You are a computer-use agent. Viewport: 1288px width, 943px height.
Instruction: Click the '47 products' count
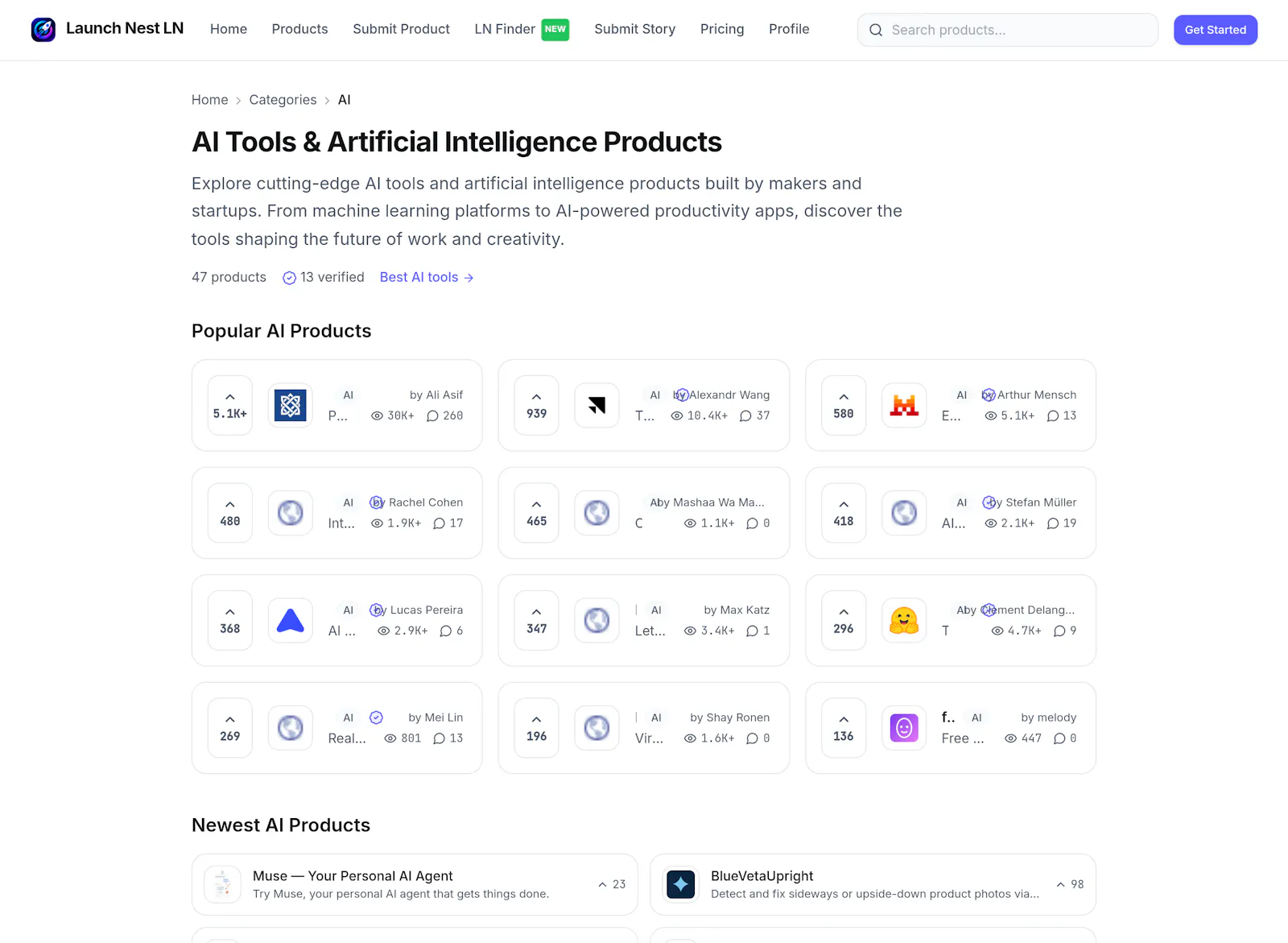pyautogui.click(x=229, y=277)
